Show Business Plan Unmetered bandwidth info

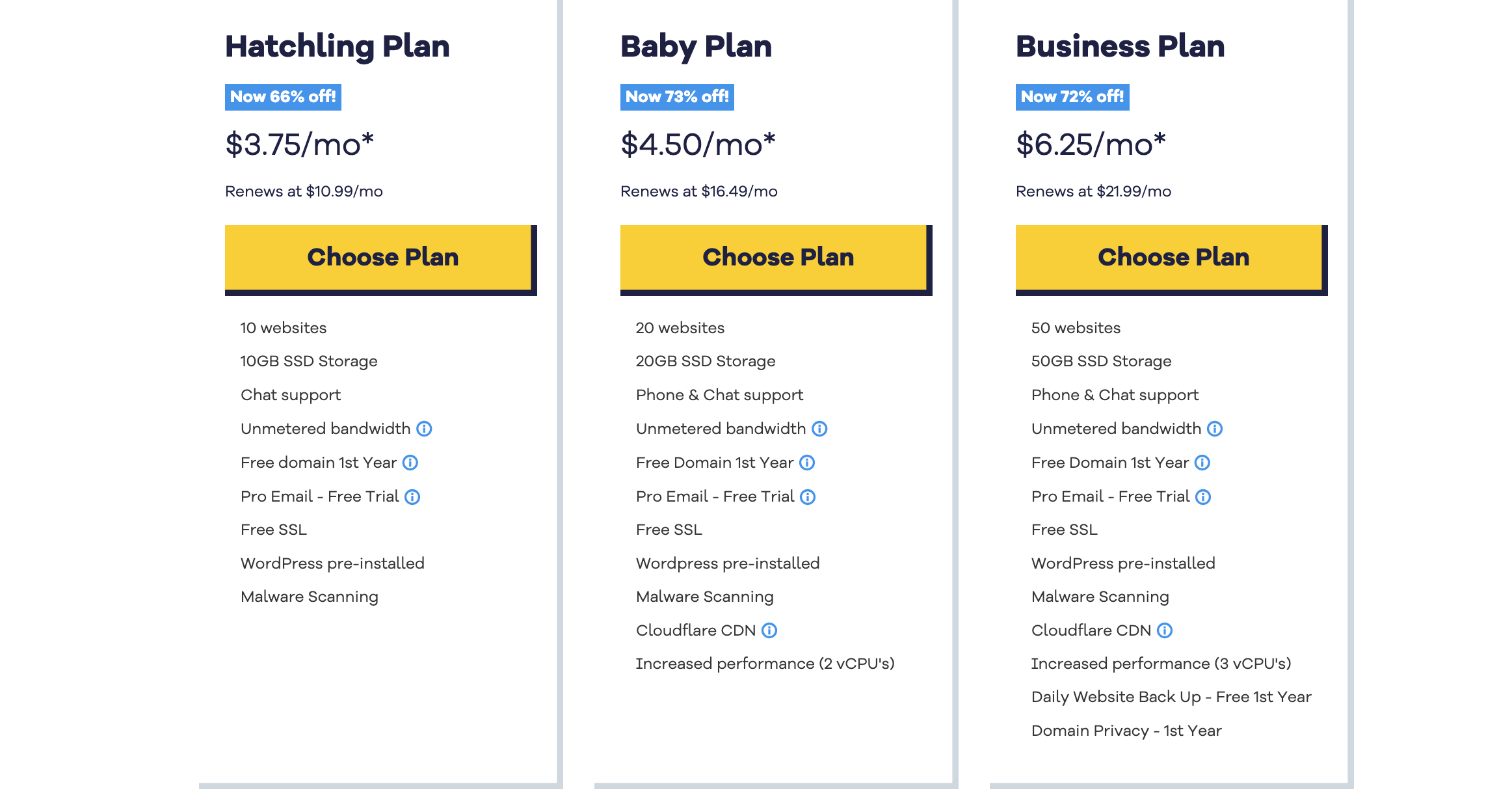[1215, 429]
